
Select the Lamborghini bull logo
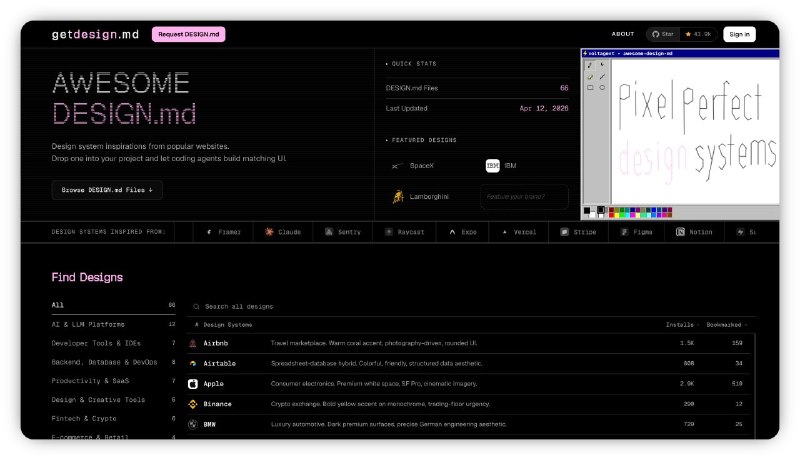pyautogui.click(x=397, y=197)
